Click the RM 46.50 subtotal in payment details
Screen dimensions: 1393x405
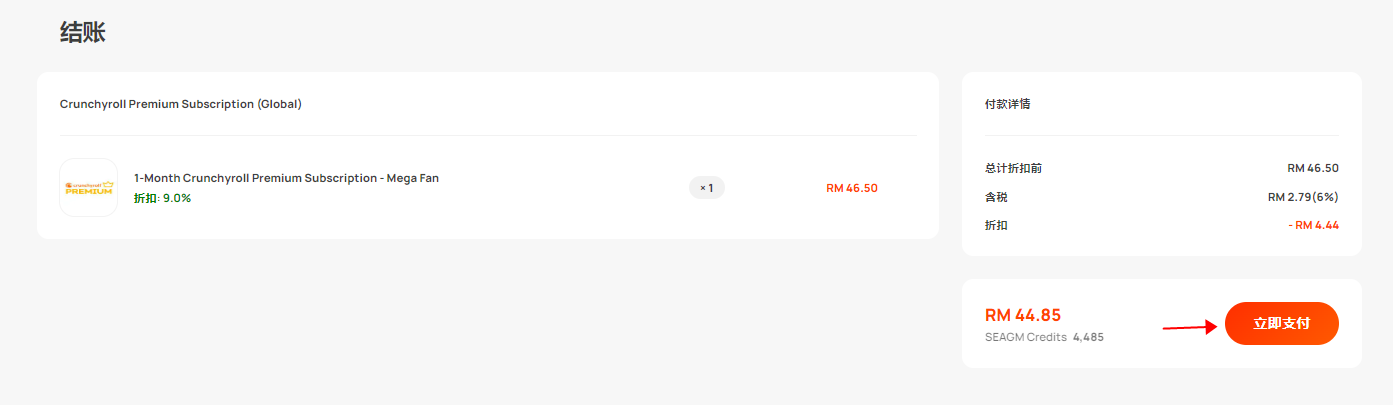[x=1313, y=168]
